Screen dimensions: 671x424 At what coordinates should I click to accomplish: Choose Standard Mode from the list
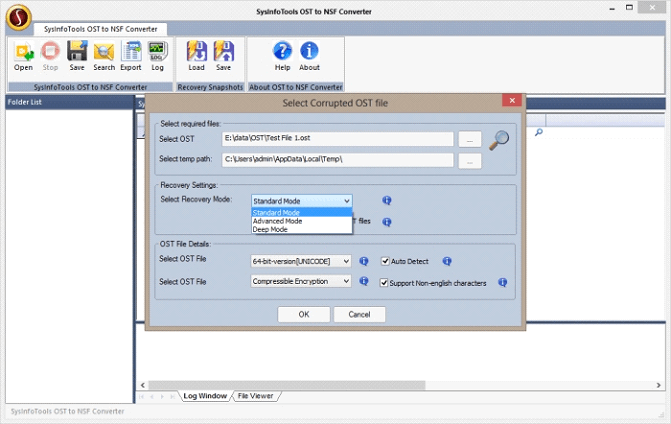(x=302, y=213)
